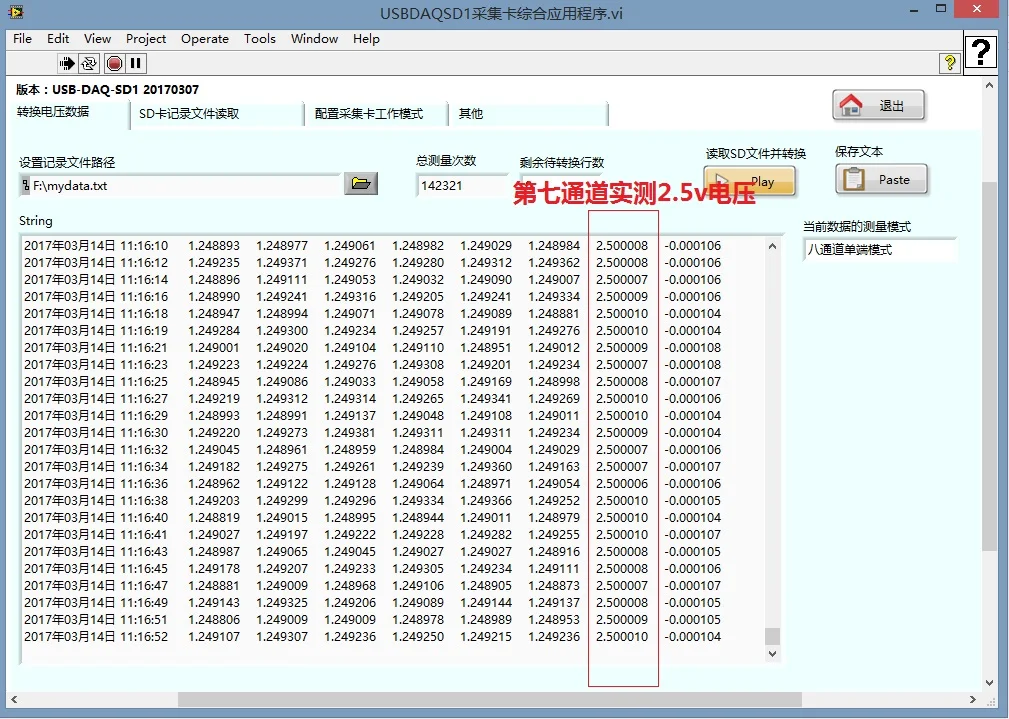Image resolution: width=1009 pixels, height=719 pixels.
Task: Select the 配置采集卡工作模式 tab
Action: 369,114
